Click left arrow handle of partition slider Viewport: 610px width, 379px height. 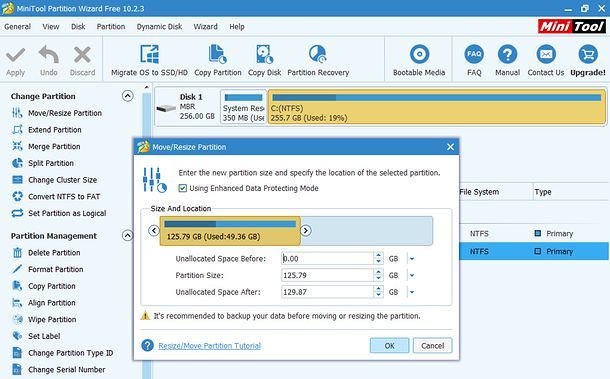tap(154, 231)
